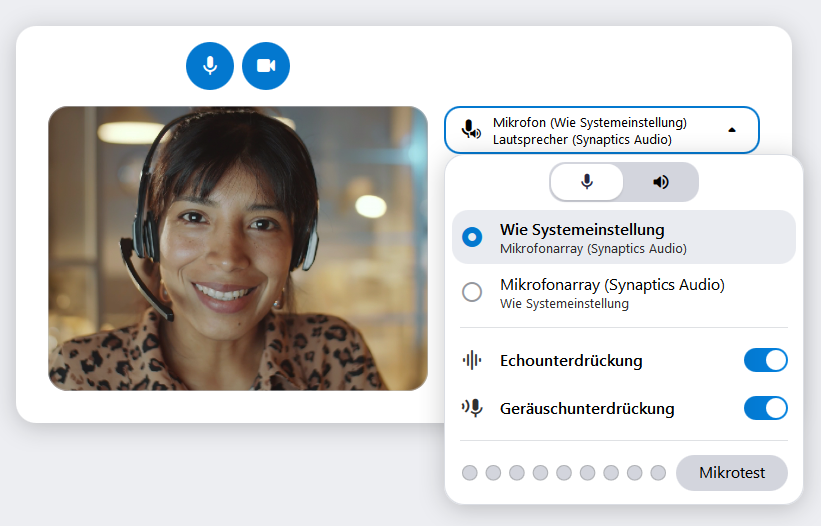This screenshot has width=821, height=526.
Task: Toggle the Echounterdrückung switch
Action: tap(765, 360)
